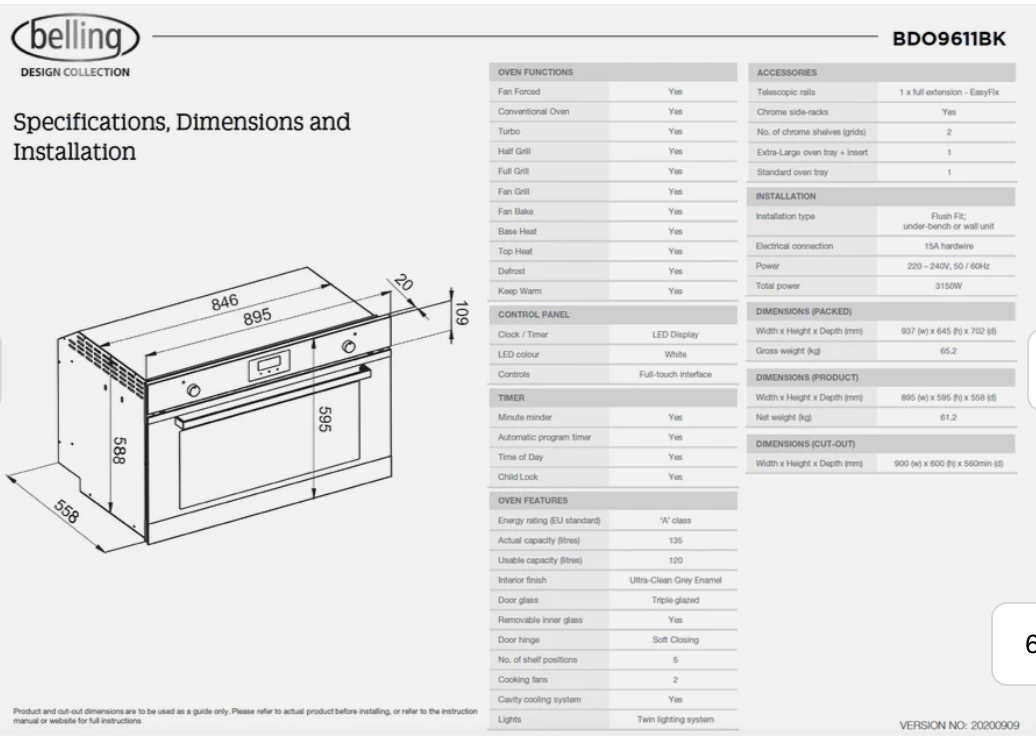Viewport: 1036px width, 740px height.
Task: Select the Minute minder row label
Action: point(525,417)
